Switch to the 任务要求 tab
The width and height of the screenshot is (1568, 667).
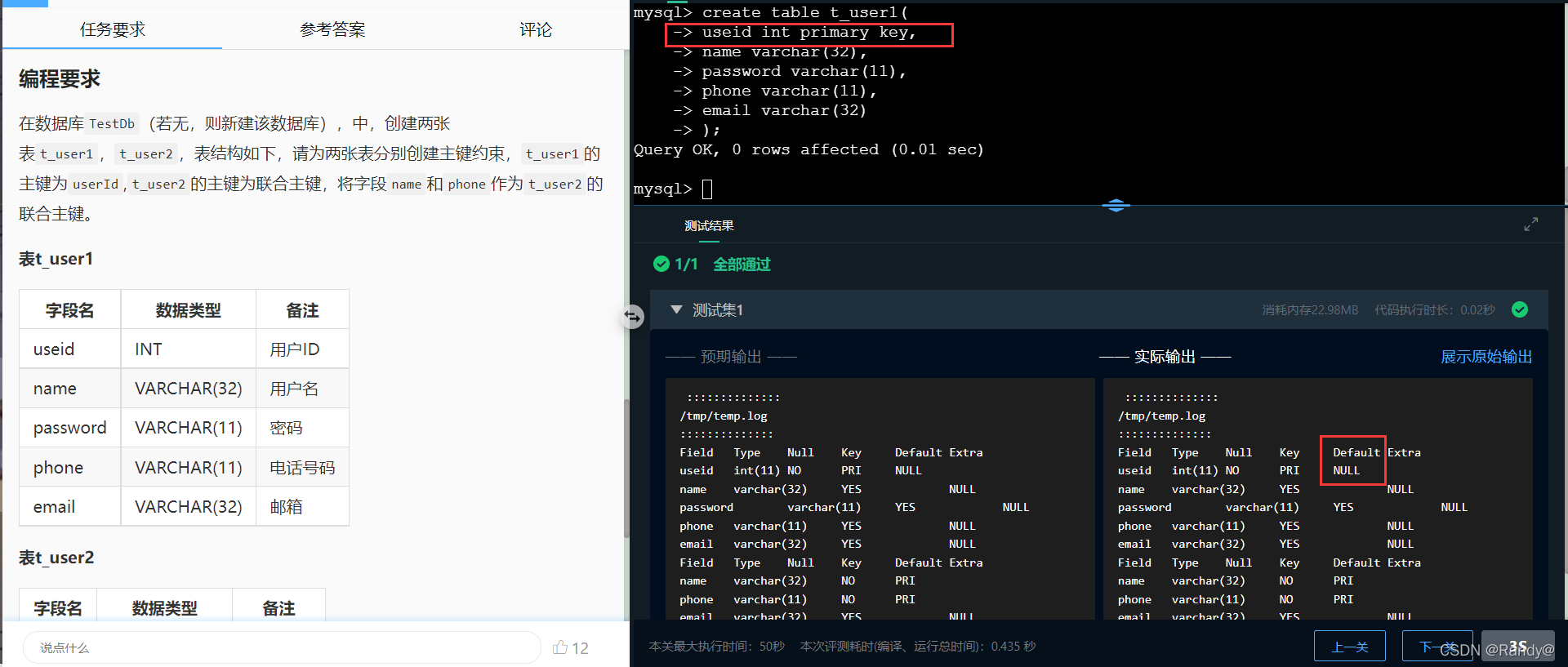[x=112, y=29]
